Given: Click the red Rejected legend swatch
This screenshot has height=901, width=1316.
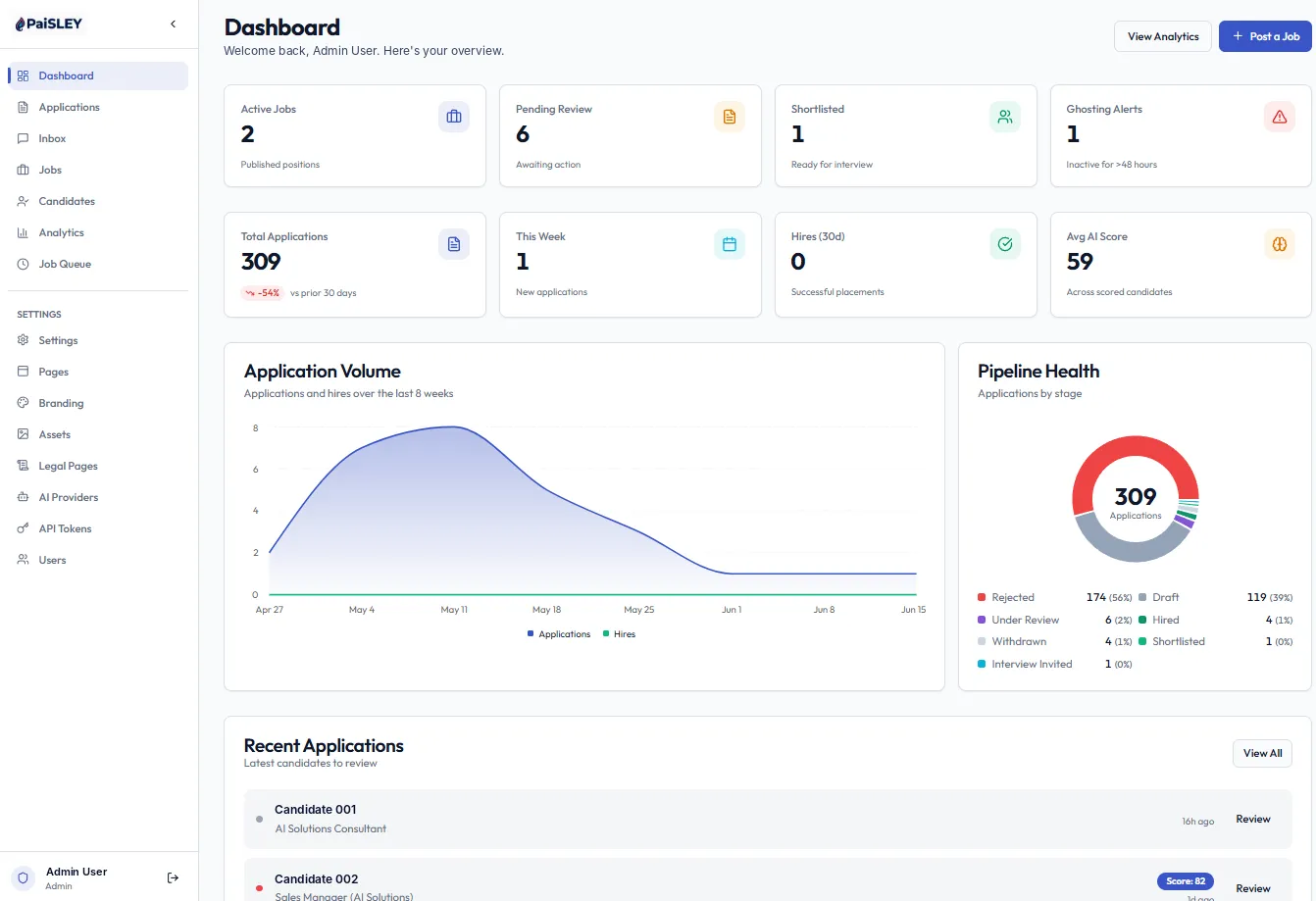Looking at the screenshot, I should (982, 597).
